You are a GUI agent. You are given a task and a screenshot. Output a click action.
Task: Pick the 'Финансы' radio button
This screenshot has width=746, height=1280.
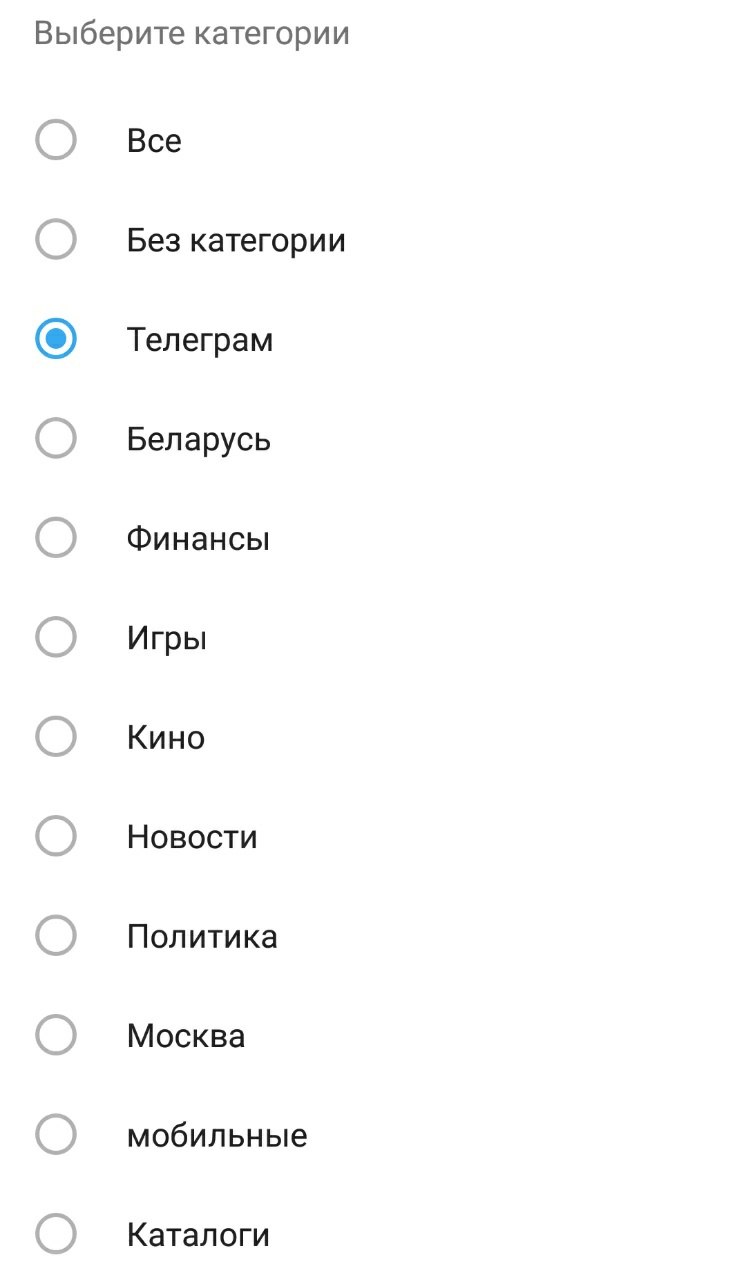pyautogui.click(x=56, y=539)
